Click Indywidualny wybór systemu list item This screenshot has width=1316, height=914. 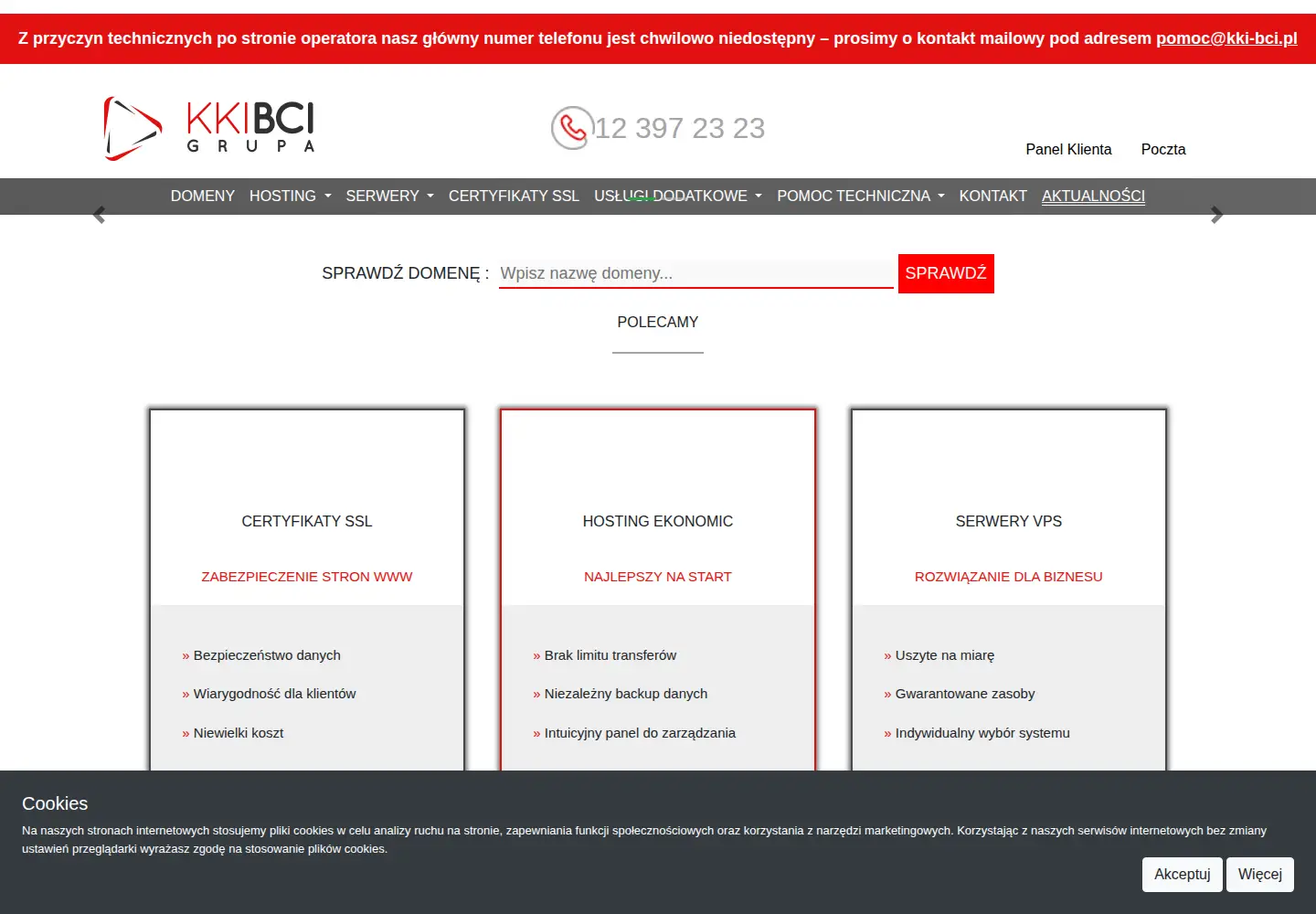pyautogui.click(x=977, y=733)
